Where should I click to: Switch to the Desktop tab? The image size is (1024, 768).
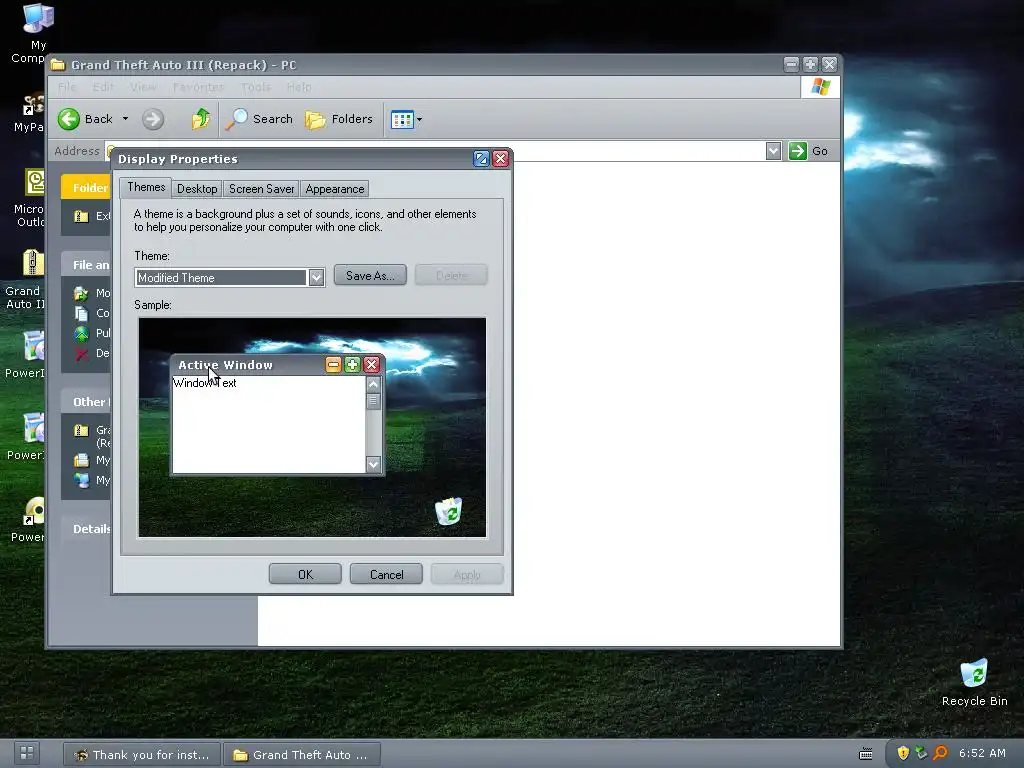(197, 189)
